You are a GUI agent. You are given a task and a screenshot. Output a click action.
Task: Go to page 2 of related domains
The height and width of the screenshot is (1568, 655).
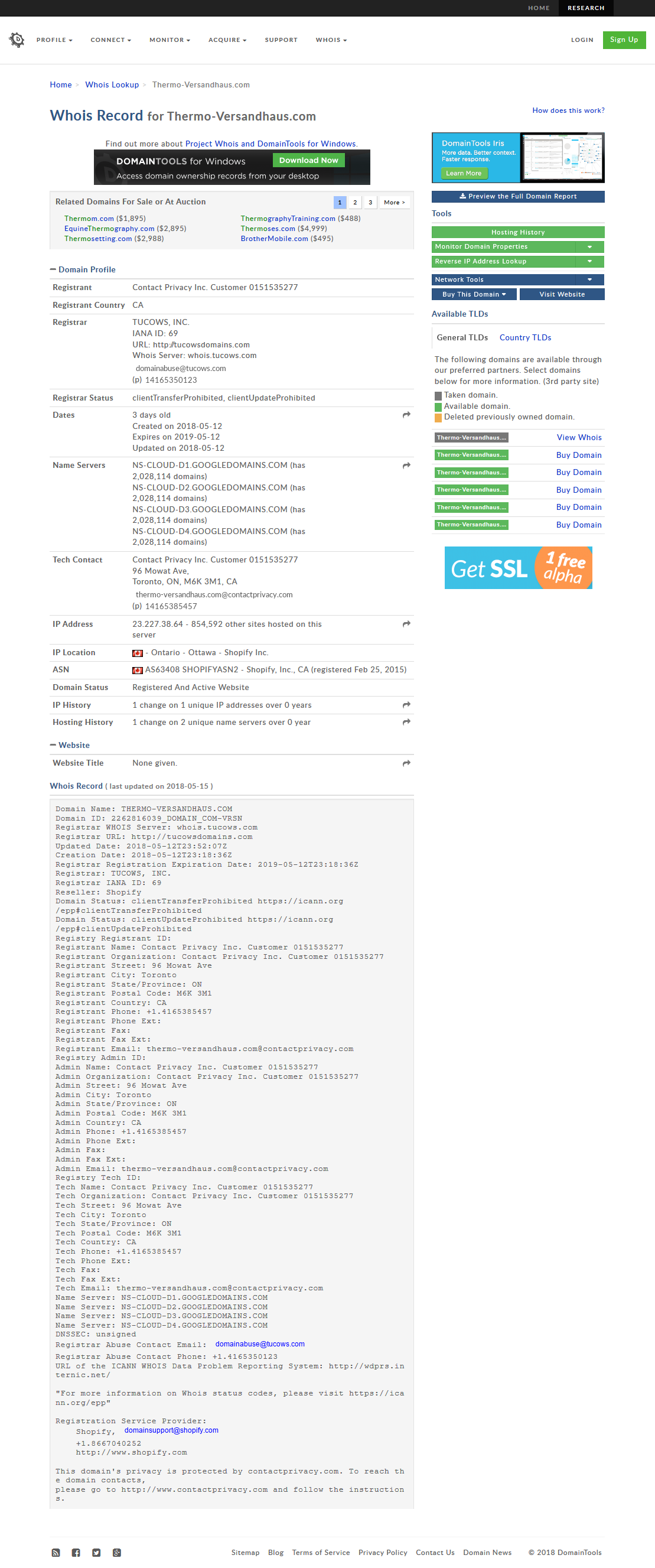(355, 203)
